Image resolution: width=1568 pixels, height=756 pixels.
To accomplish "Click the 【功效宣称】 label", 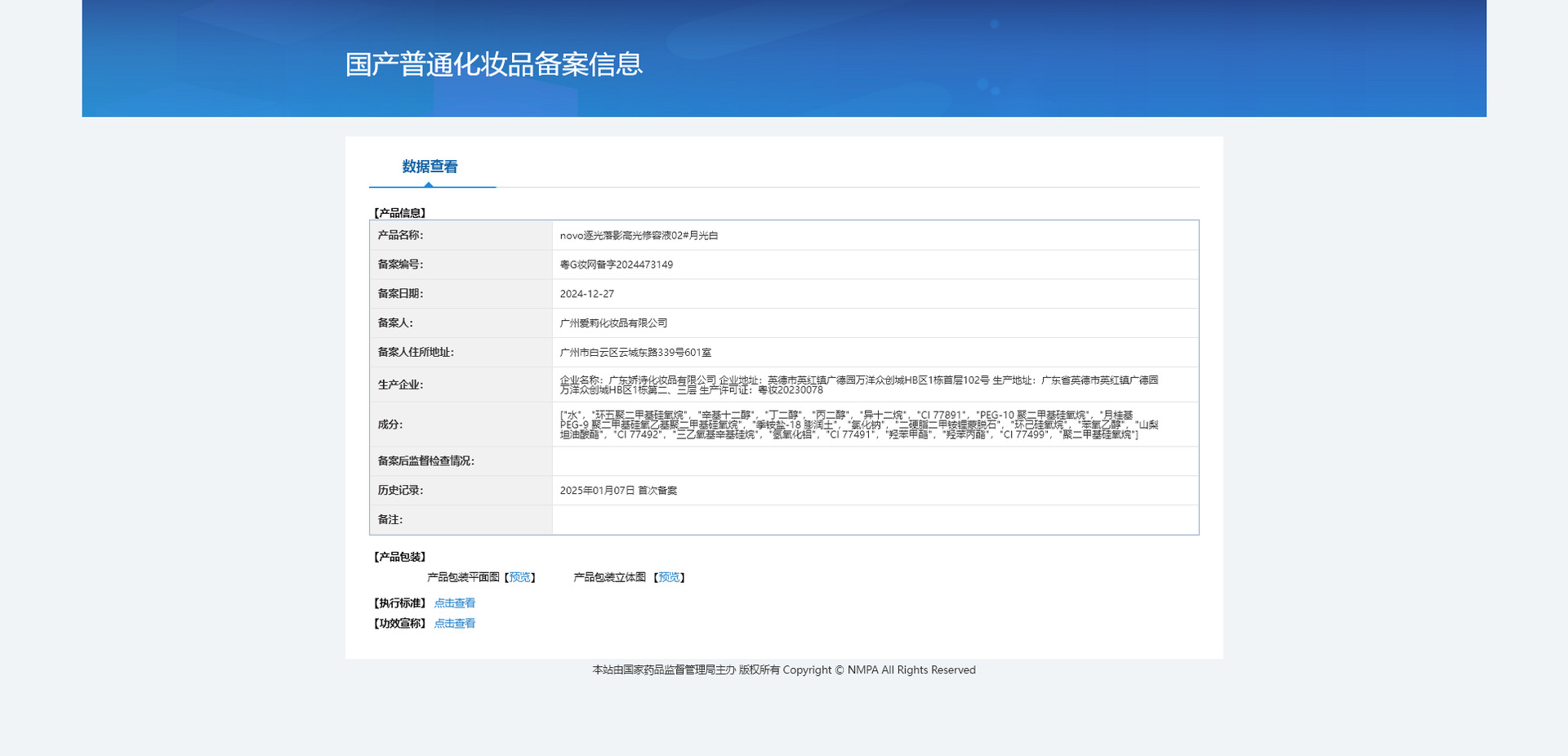I will click(x=400, y=624).
